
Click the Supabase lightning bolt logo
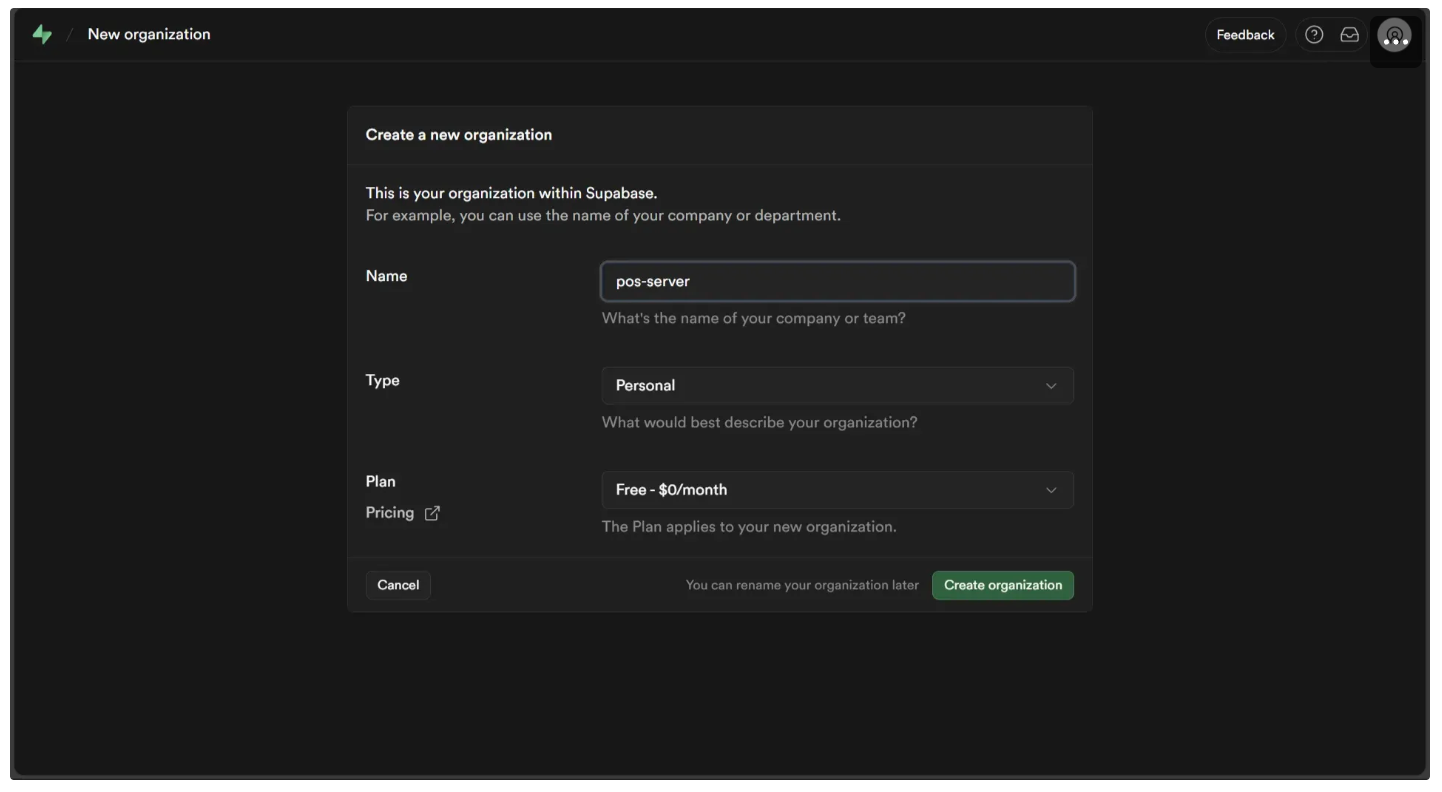click(42, 34)
